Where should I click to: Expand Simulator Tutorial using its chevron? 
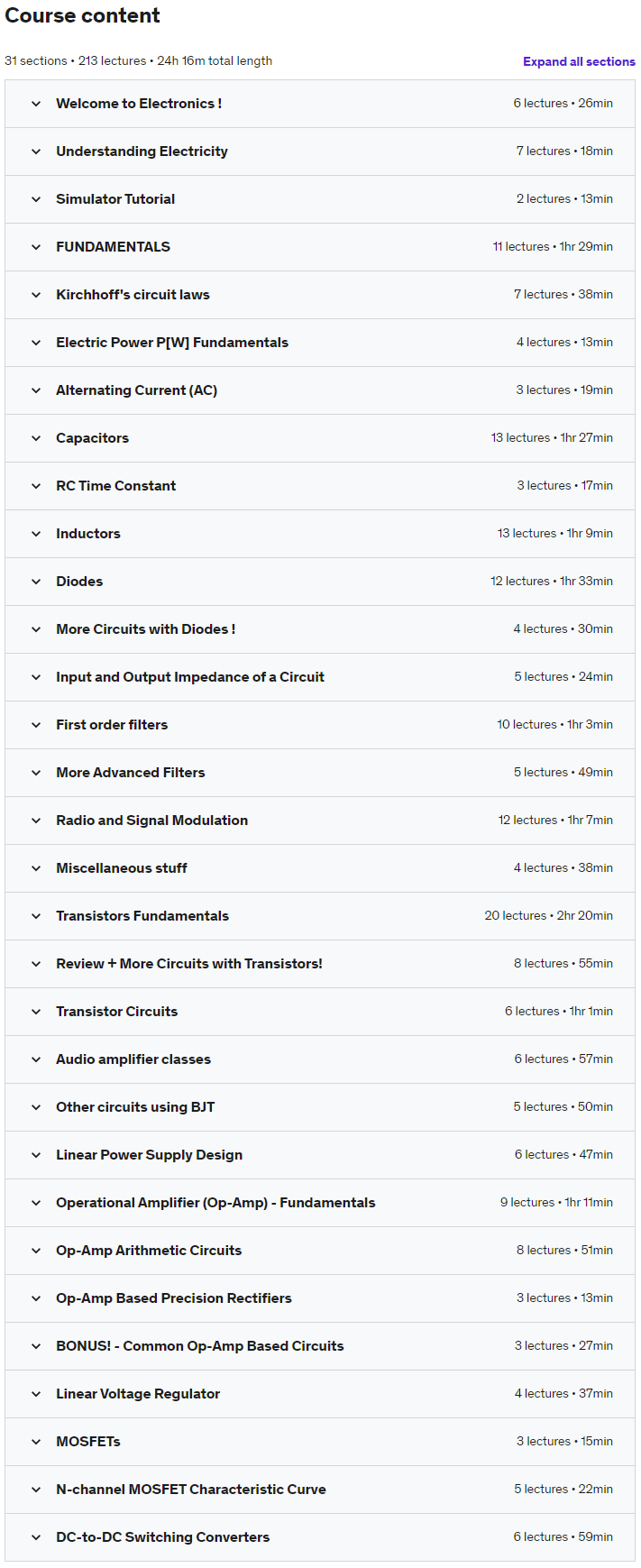36,199
